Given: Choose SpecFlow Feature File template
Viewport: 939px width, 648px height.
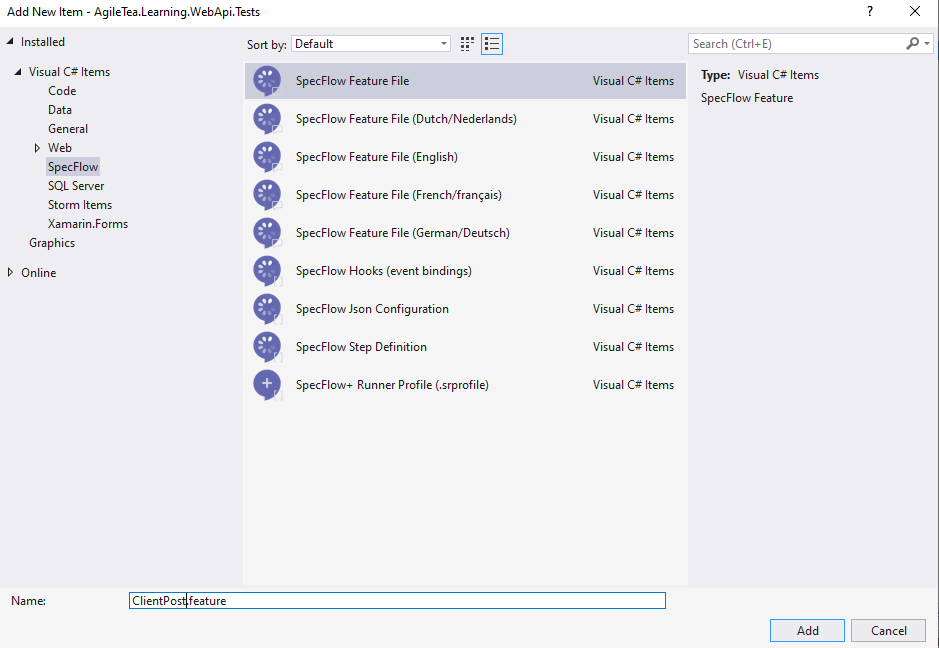Looking at the screenshot, I should pyautogui.click(x=465, y=81).
